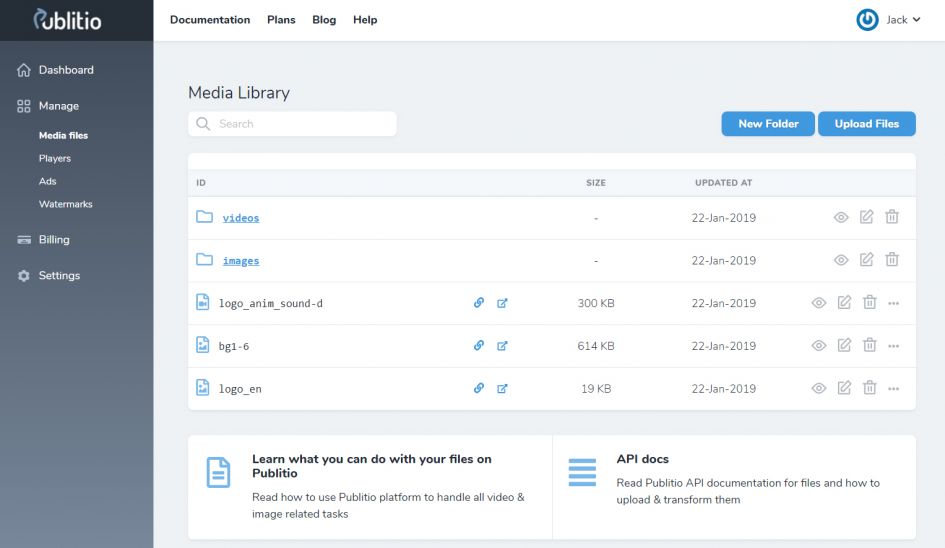Copy link icon for logo_en
945x548 pixels.
(x=479, y=388)
